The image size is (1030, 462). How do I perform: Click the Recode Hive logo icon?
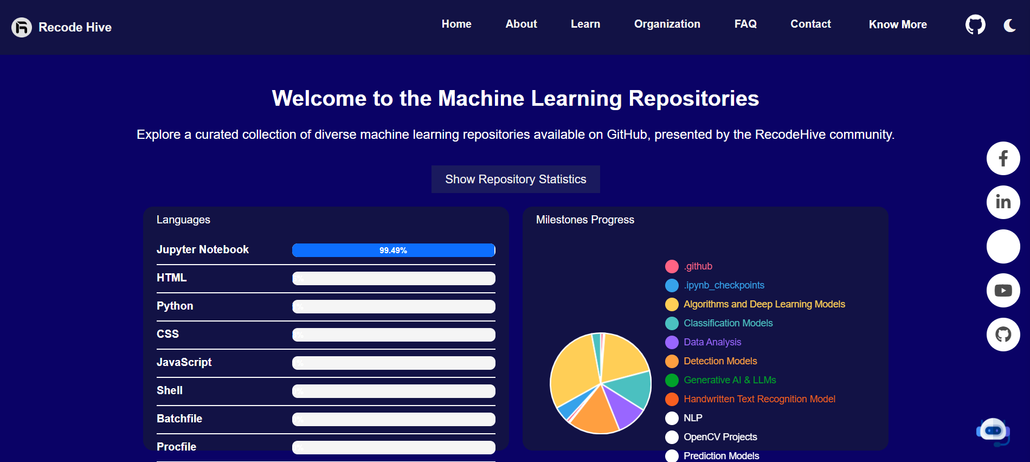[22, 27]
